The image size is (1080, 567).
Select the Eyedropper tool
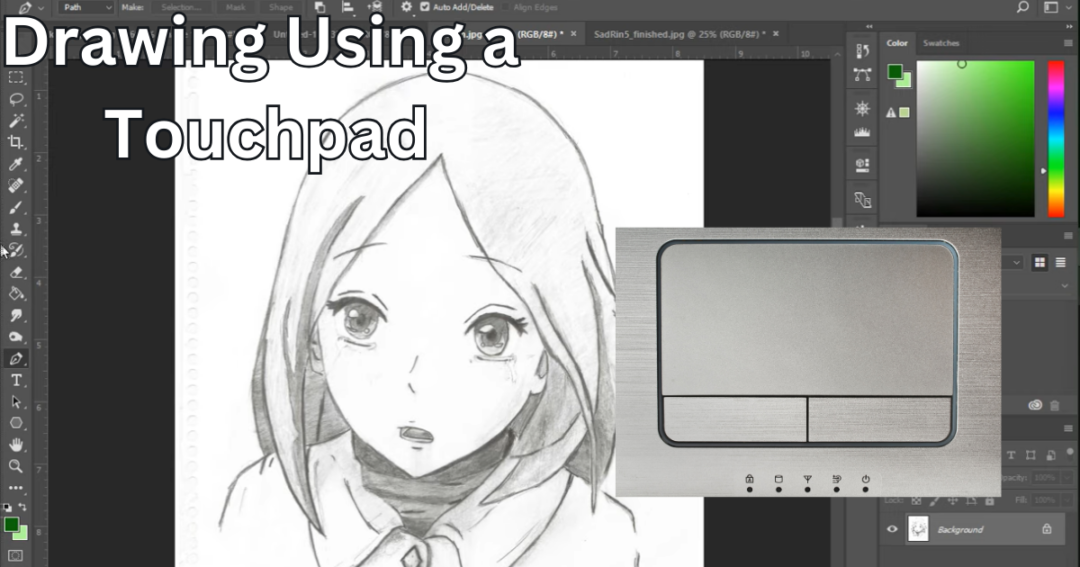pyautogui.click(x=16, y=164)
